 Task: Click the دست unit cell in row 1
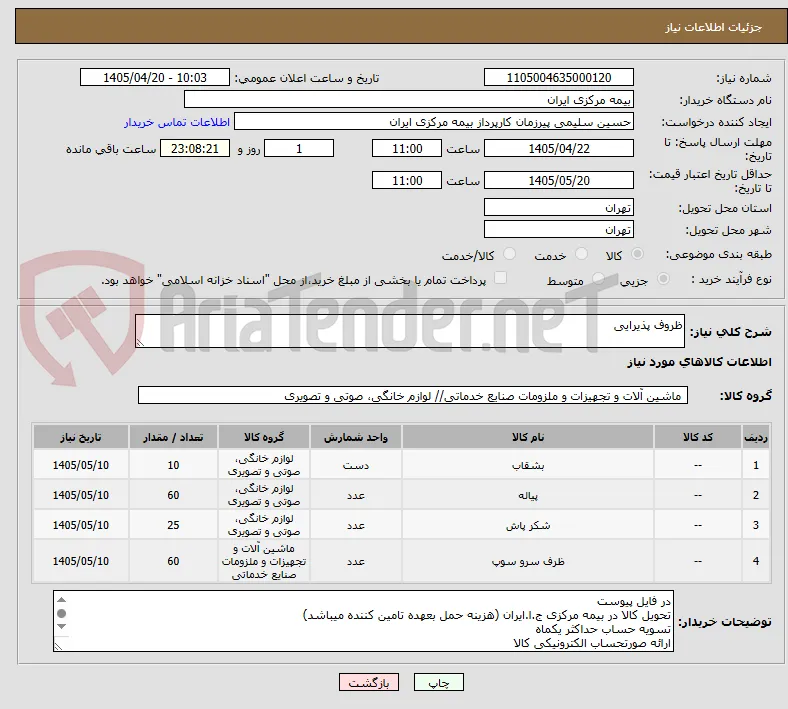coord(355,465)
